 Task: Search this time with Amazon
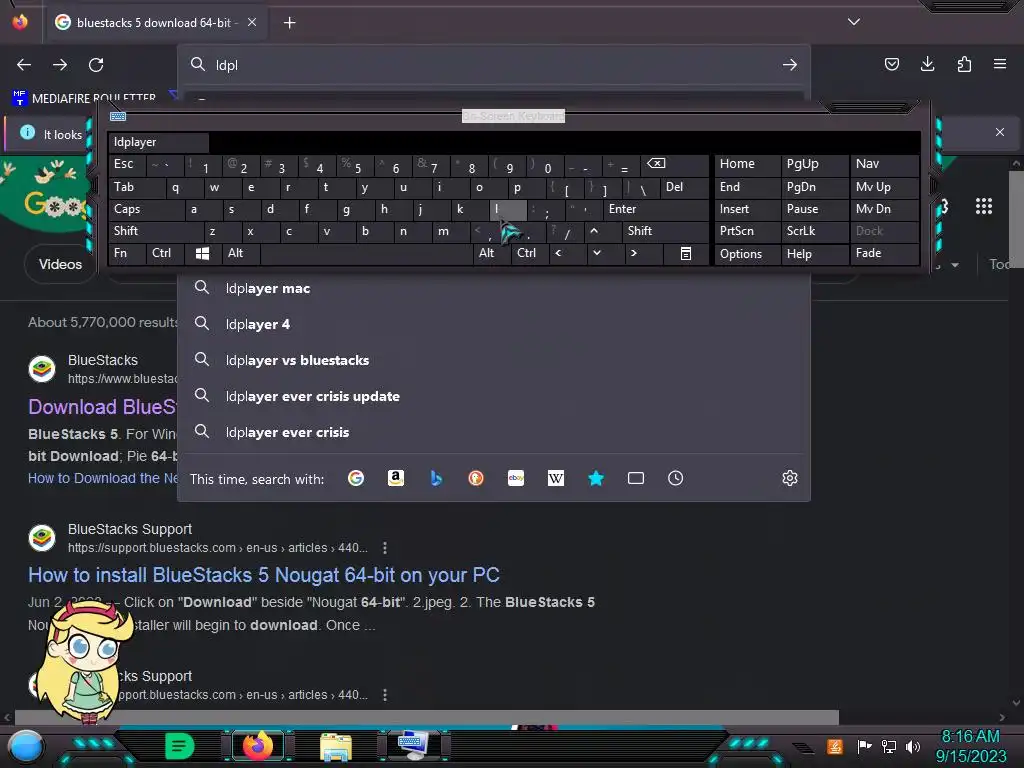(396, 478)
